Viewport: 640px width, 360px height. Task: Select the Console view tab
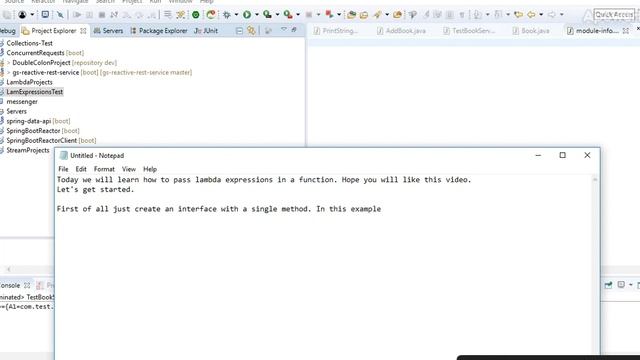point(10,285)
